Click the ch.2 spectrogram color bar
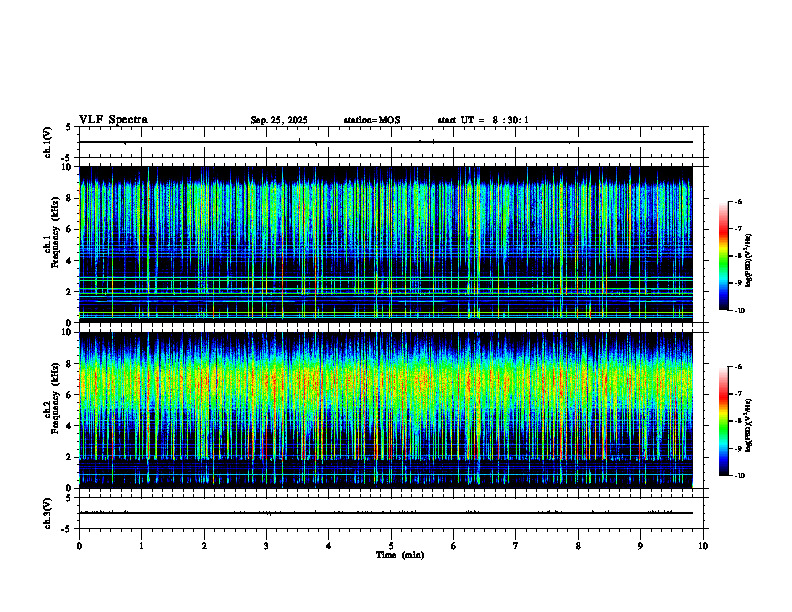 pyautogui.click(x=724, y=421)
